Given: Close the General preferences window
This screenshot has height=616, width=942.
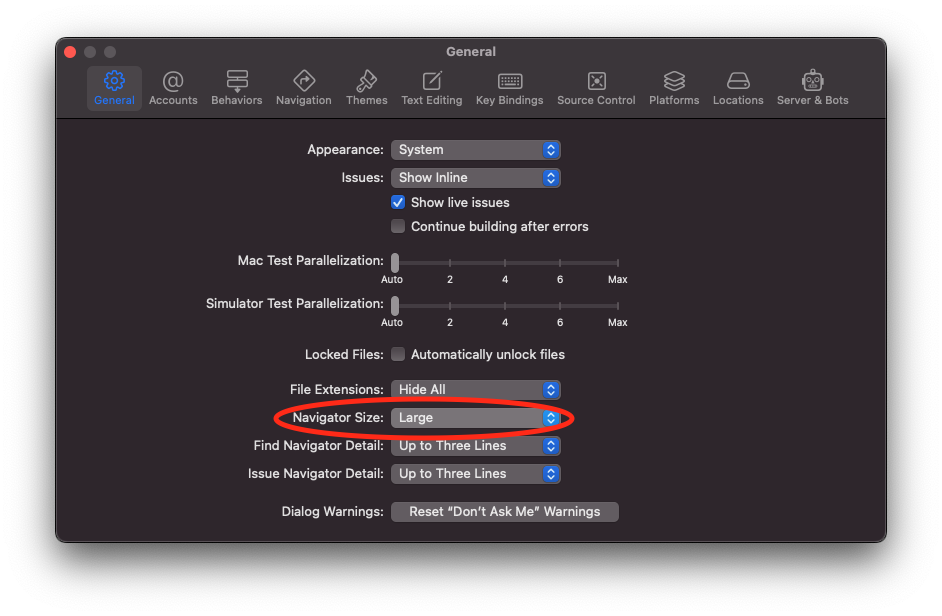Looking at the screenshot, I should [x=70, y=52].
